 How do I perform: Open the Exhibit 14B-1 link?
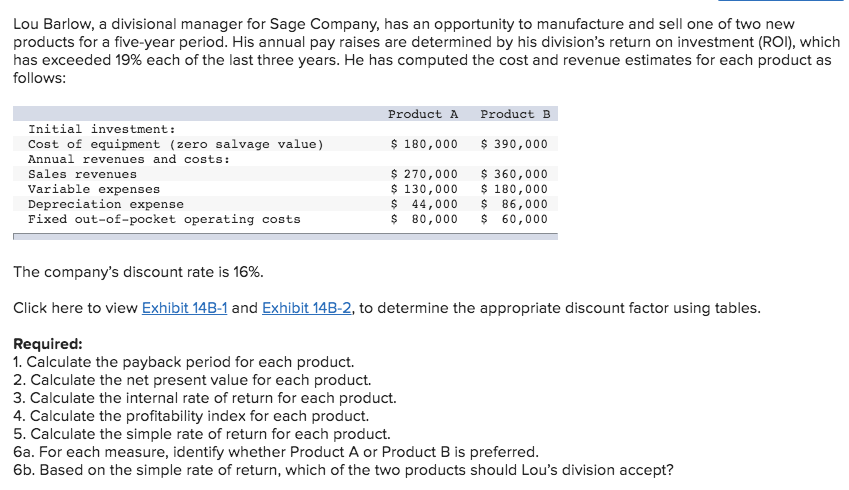pyautogui.click(x=184, y=308)
